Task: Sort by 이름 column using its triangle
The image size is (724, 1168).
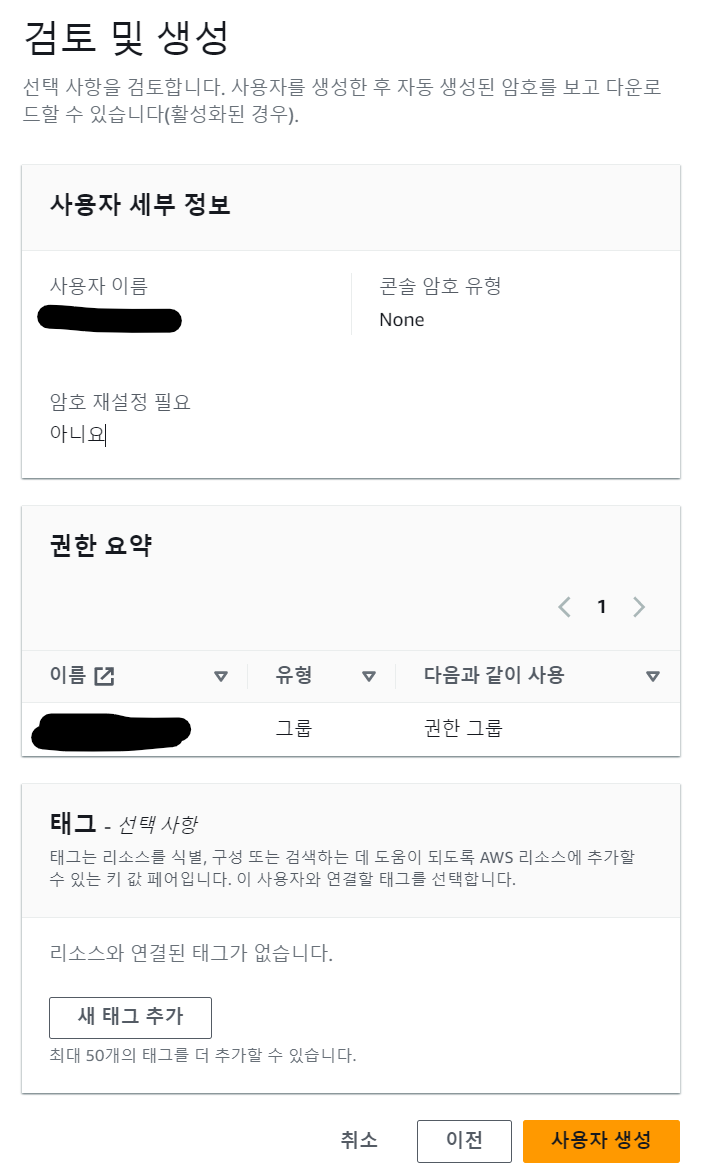Action: (221, 676)
